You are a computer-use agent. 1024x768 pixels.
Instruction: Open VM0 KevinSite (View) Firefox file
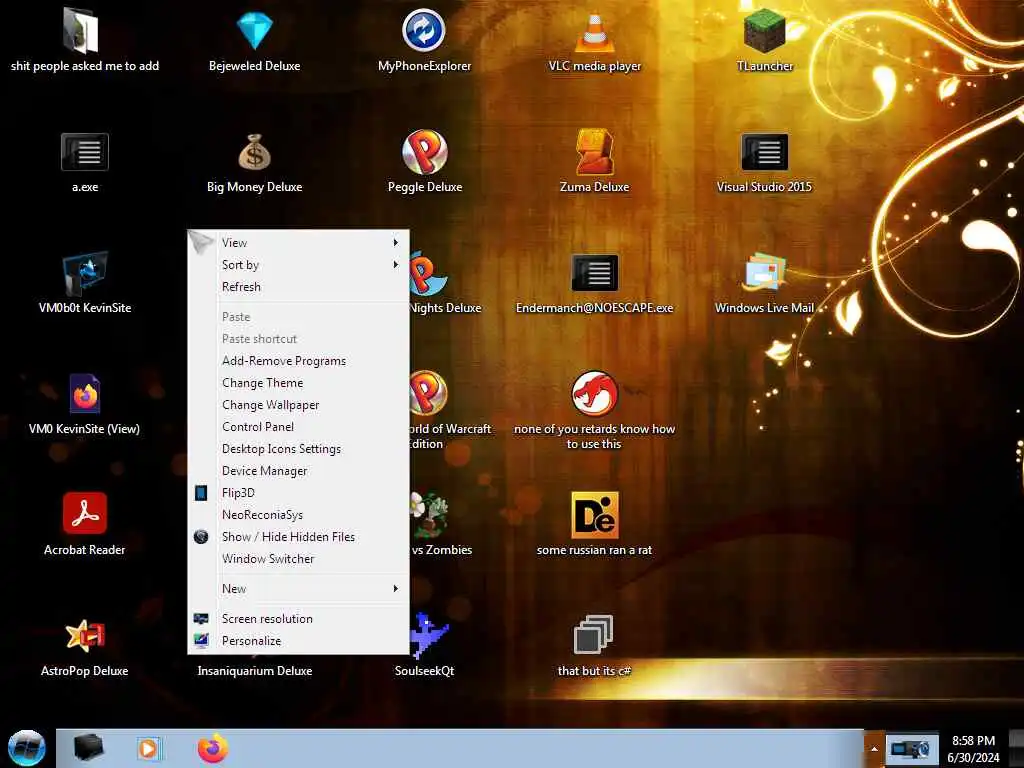(x=84, y=404)
